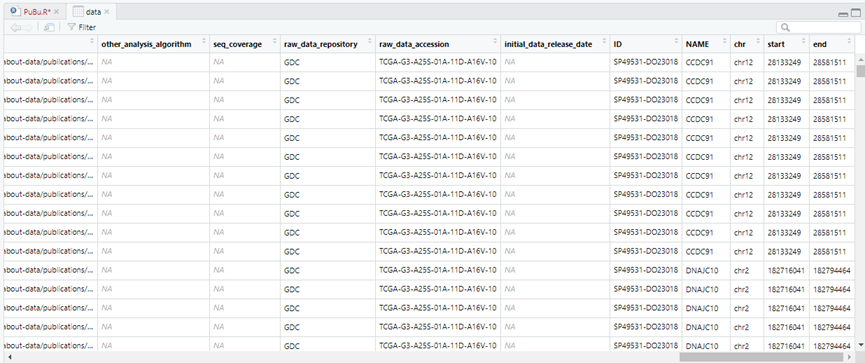865x363 pixels.
Task: Focus the data viewer search box
Action: 818,27
